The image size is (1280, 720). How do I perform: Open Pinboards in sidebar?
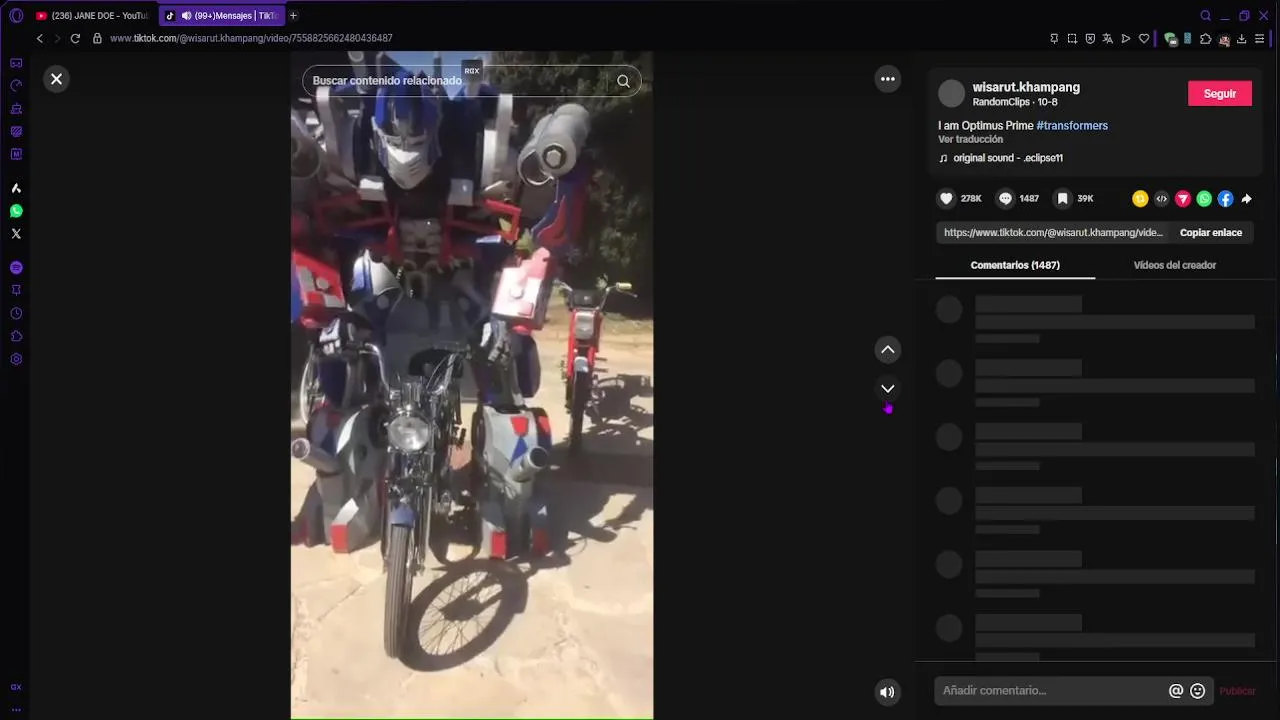point(16,290)
